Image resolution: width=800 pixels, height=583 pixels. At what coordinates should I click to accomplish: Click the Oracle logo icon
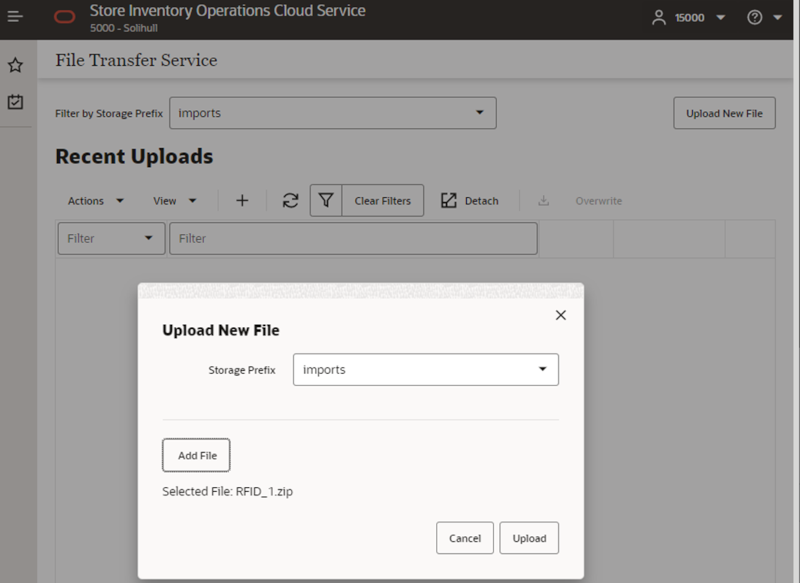tap(65, 17)
